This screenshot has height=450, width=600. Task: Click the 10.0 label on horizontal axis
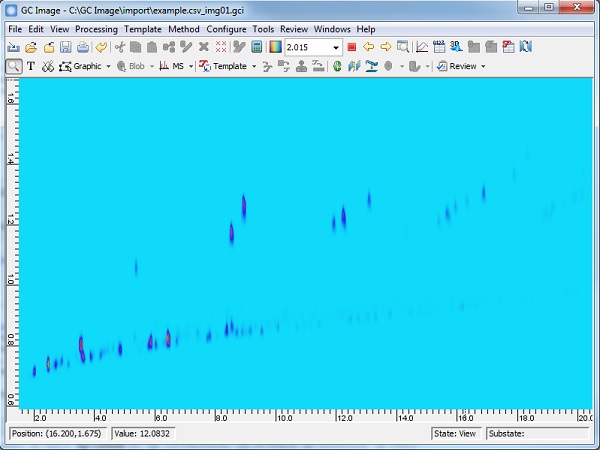coord(284,418)
